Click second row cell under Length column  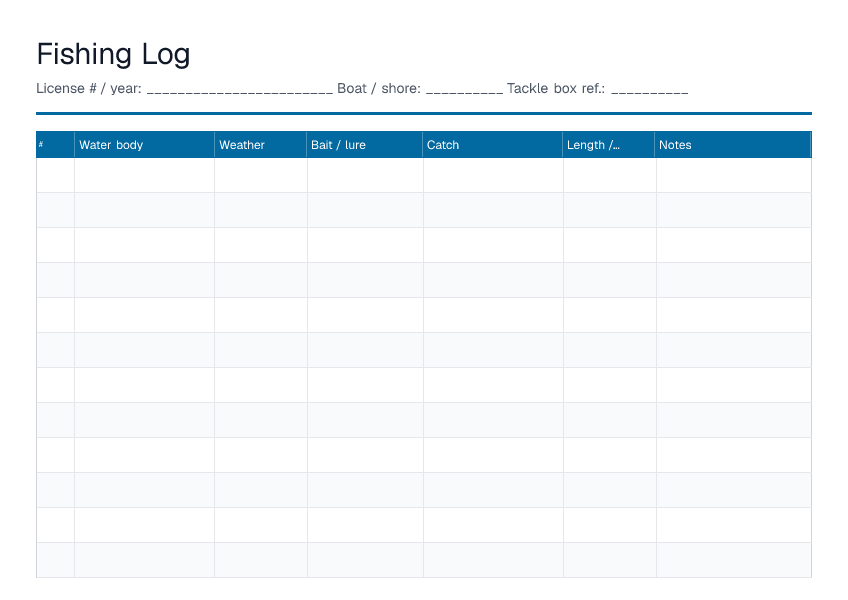click(610, 210)
